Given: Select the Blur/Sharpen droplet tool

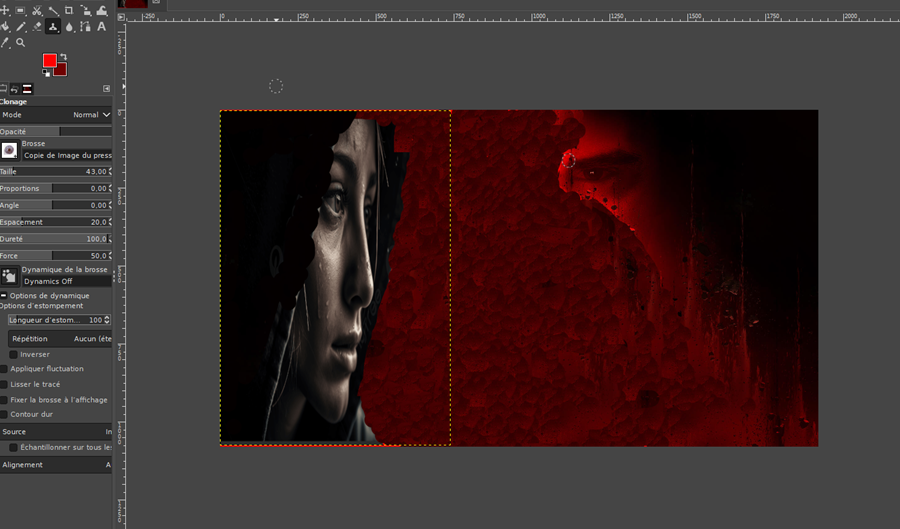Looking at the screenshot, I should (x=69, y=27).
